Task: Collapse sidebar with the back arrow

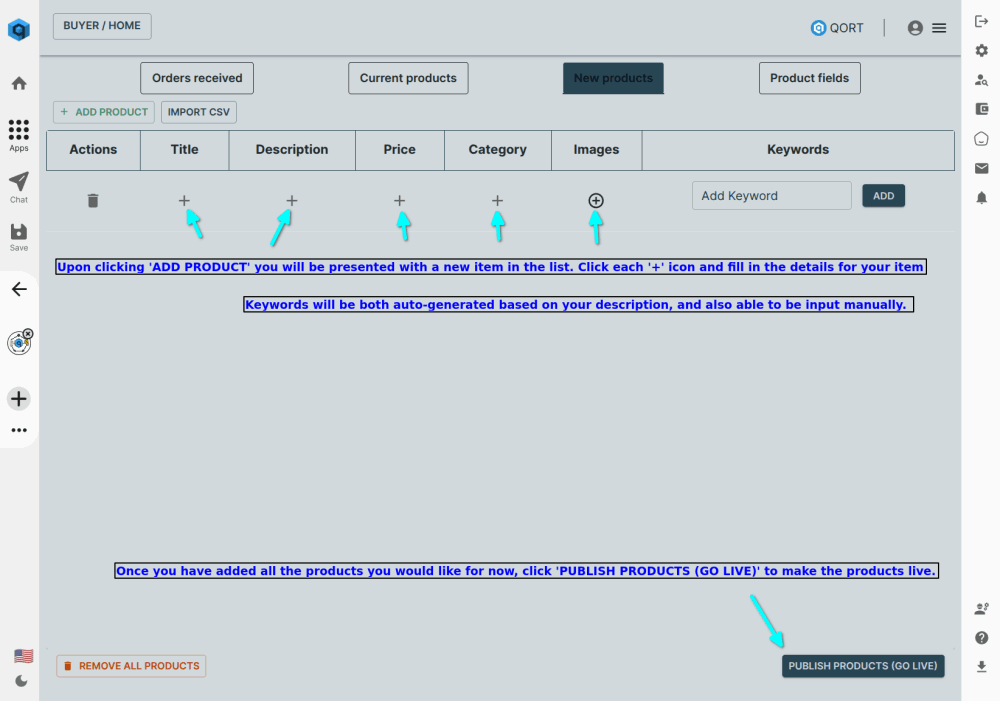Action: pyautogui.click(x=19, y=289)
